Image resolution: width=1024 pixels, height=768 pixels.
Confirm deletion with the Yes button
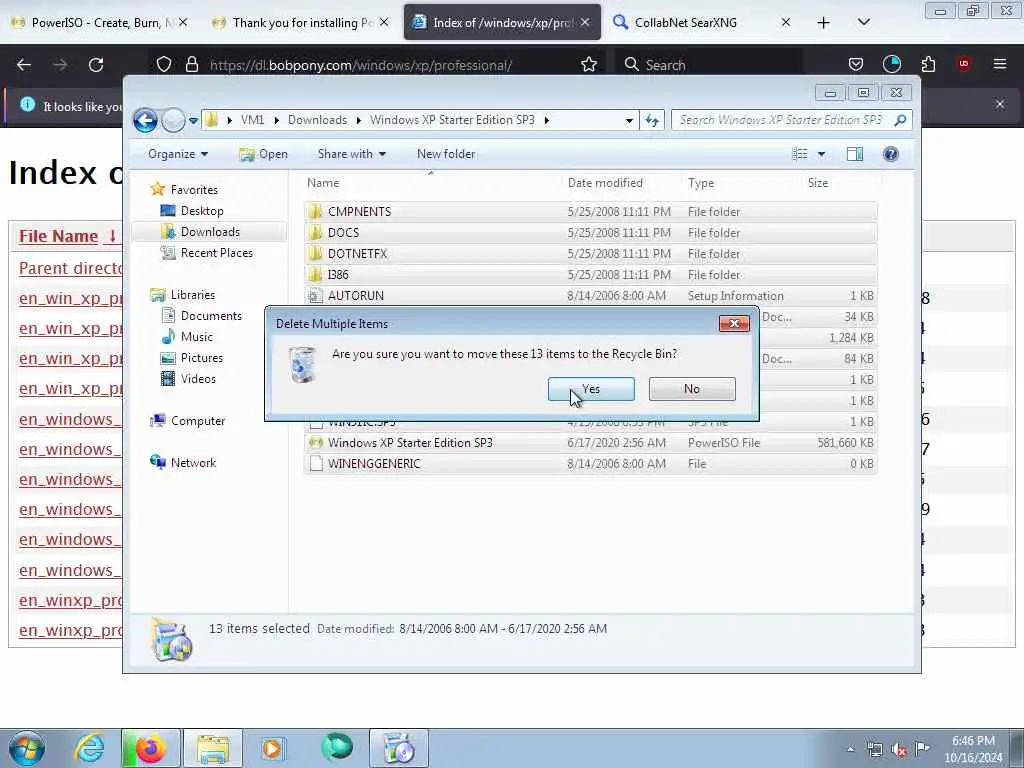click(x=591, y=389)
